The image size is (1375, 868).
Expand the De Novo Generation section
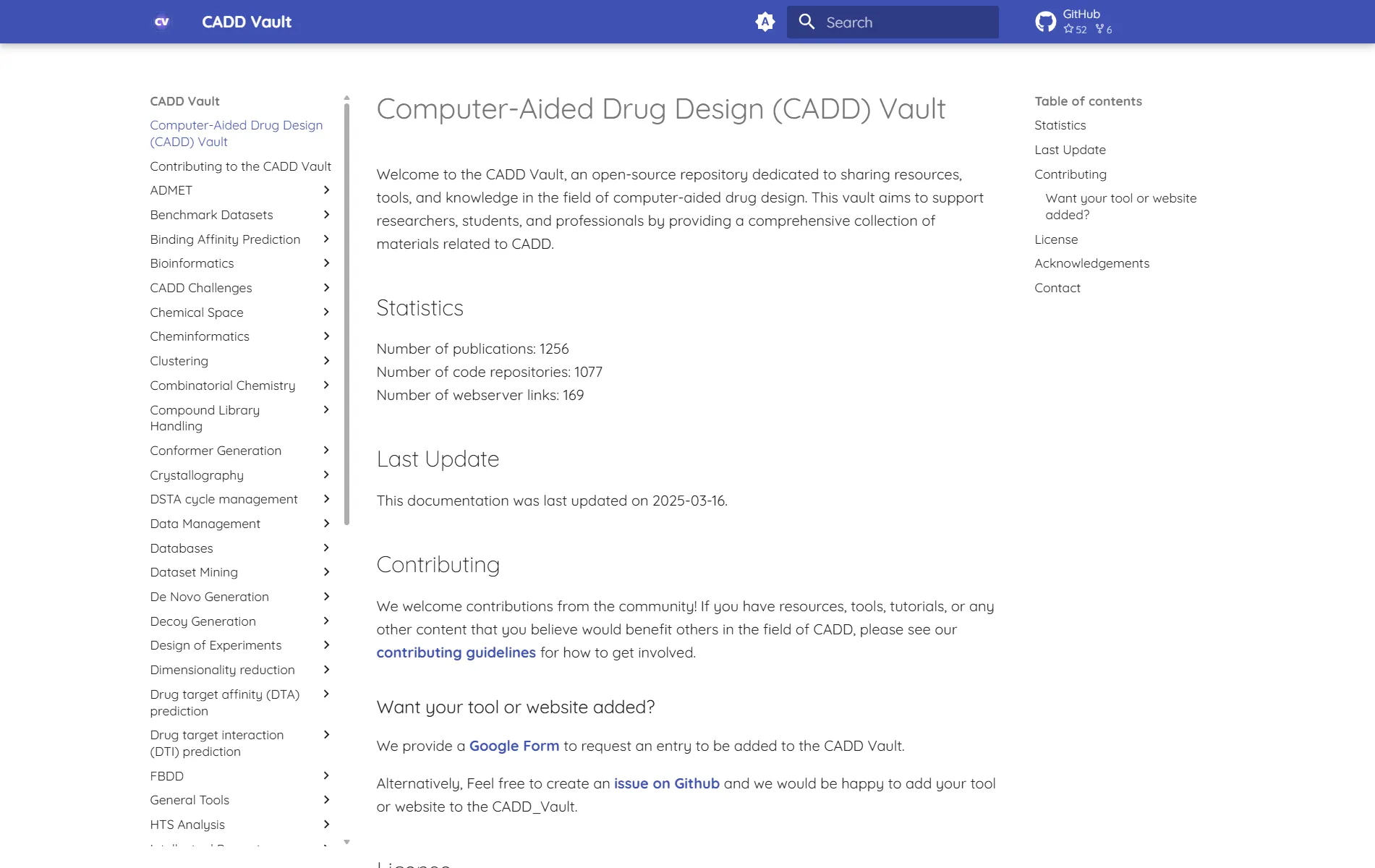point(327,597)
